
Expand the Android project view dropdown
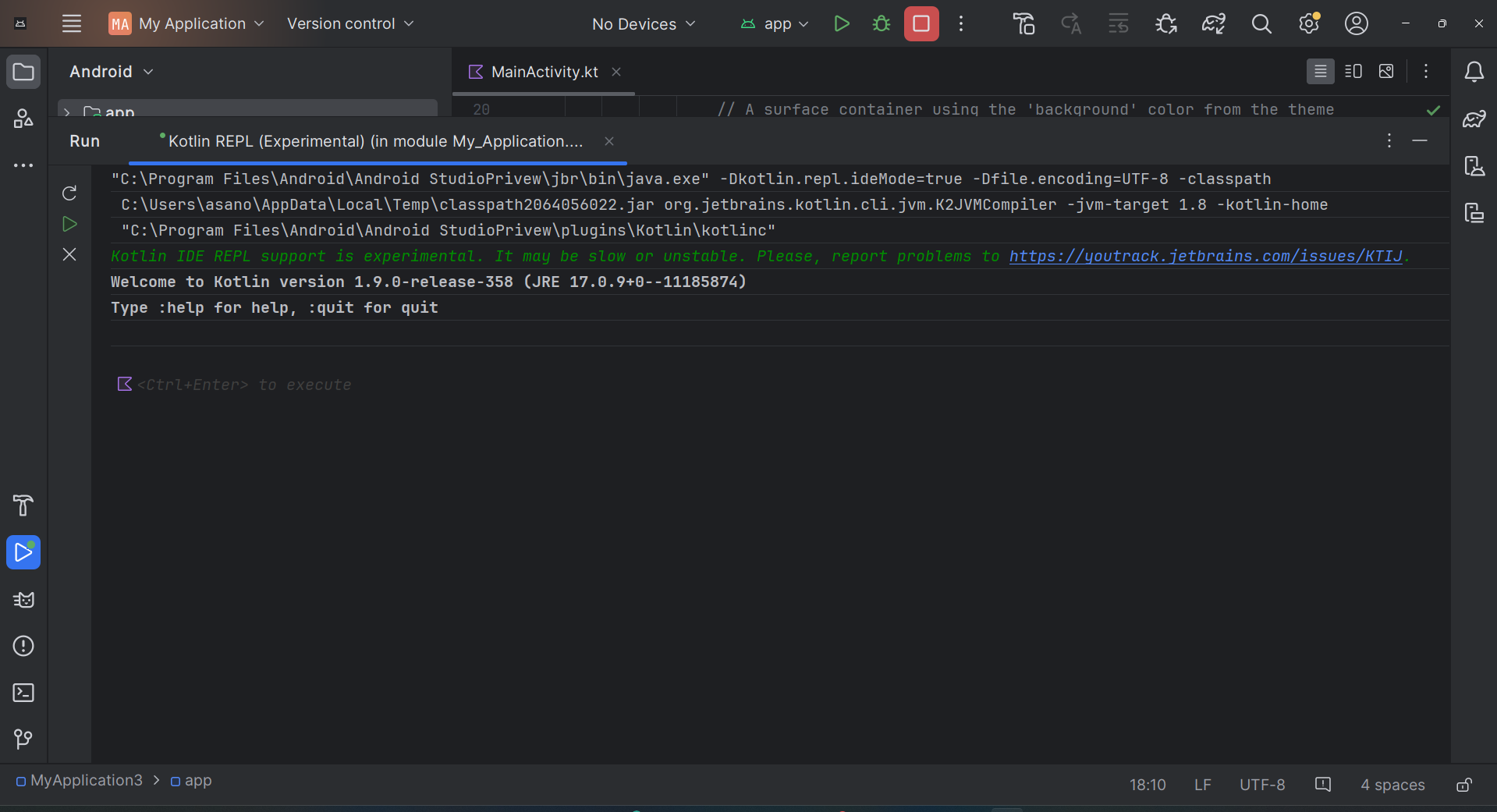tap(112, 72)
